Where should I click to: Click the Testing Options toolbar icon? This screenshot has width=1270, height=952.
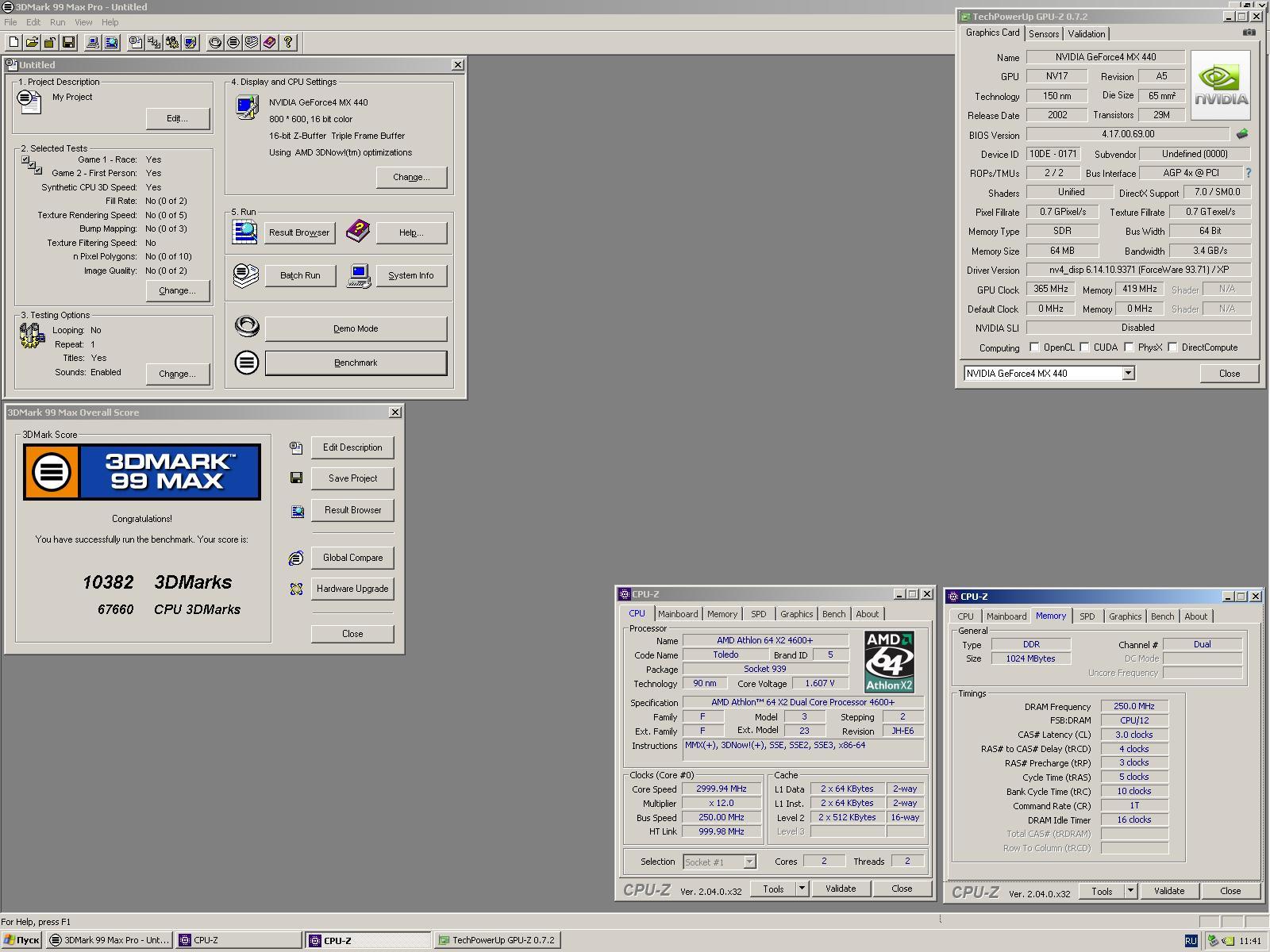(172, 43)
